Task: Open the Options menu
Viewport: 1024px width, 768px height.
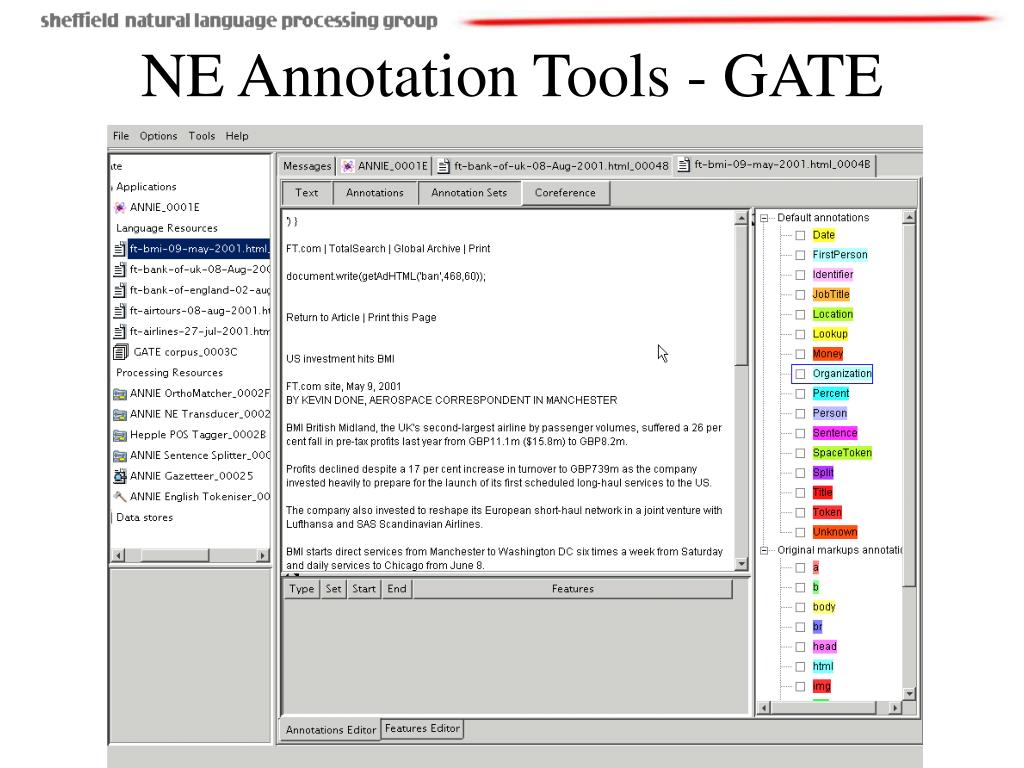Action: pyautogui.click(x=158, y=136)
